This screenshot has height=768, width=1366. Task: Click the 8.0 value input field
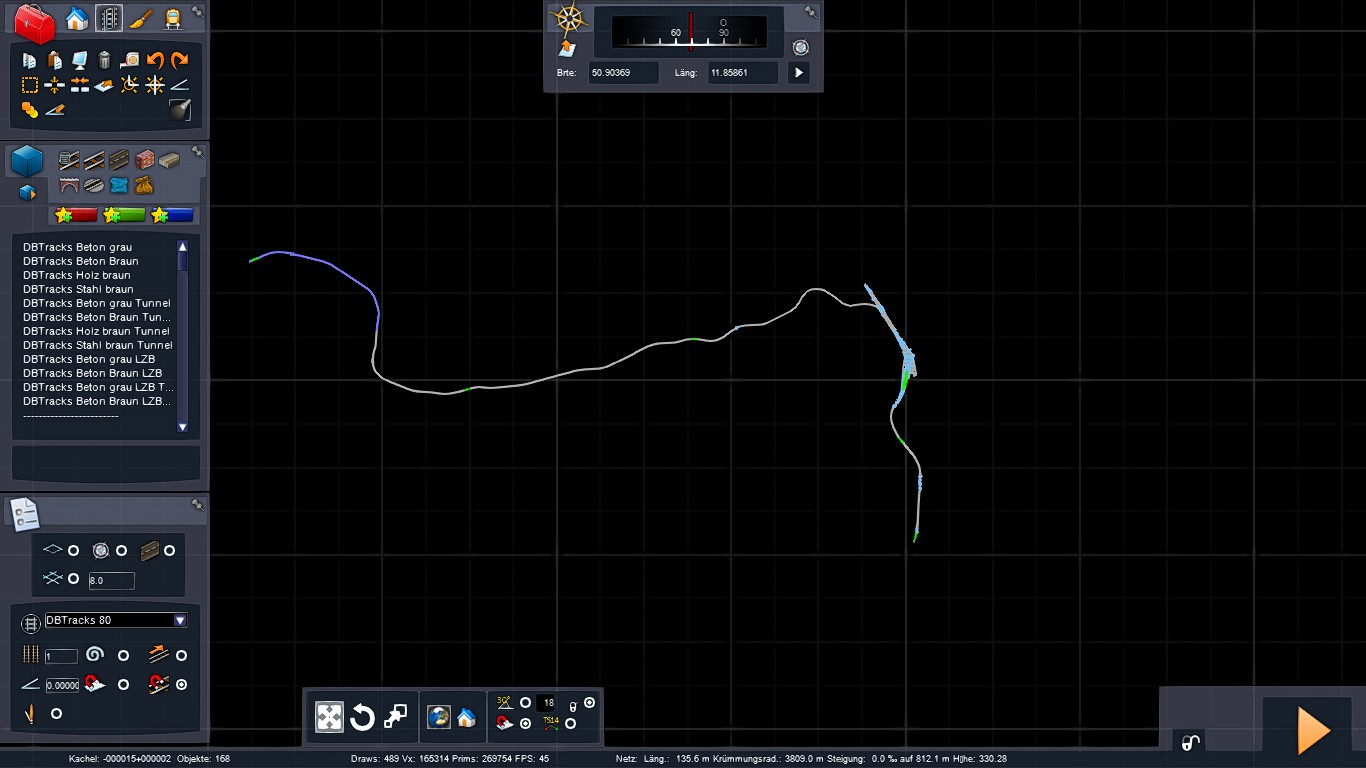(111, 580)
